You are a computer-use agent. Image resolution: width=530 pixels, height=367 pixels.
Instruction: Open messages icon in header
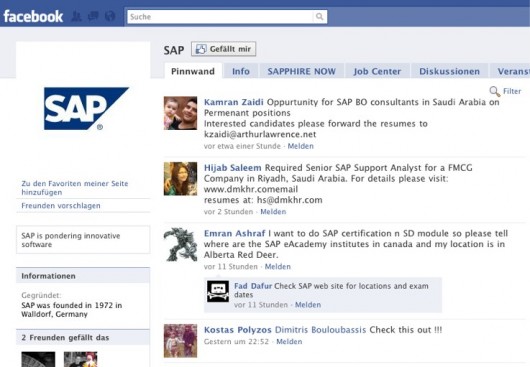click(93, 16)
